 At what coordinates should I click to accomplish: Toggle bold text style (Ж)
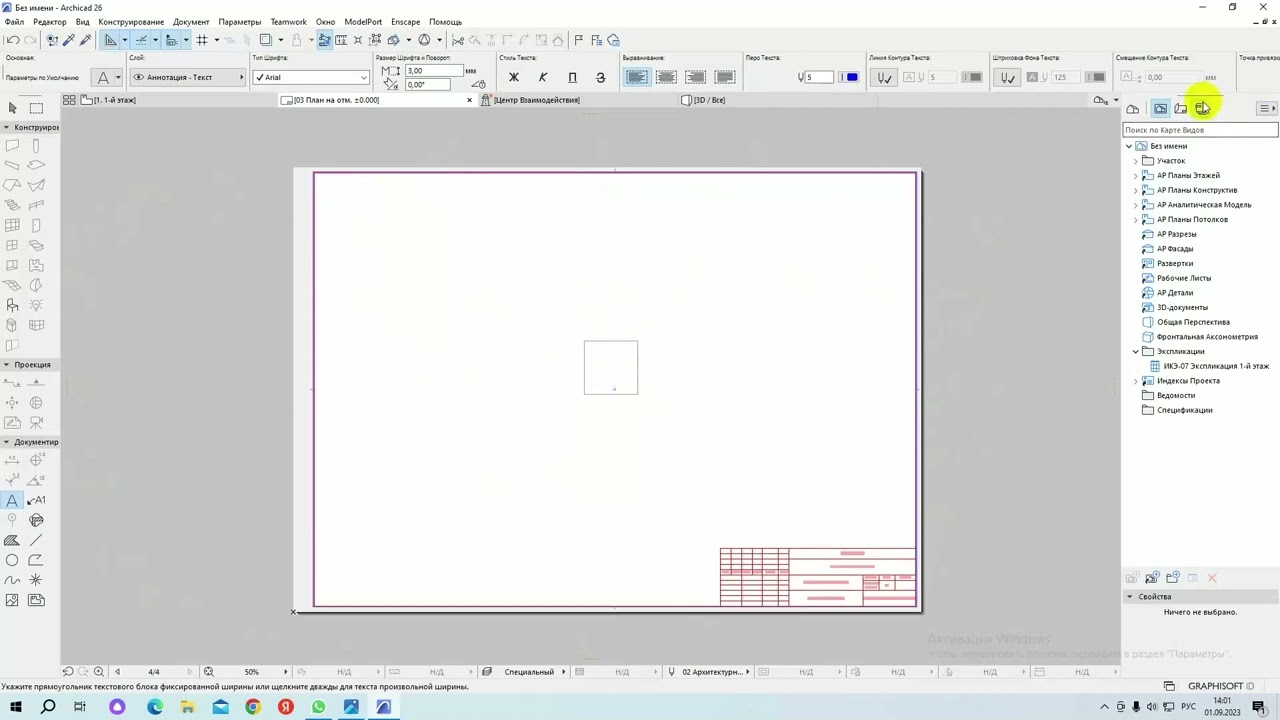click(x=514, y=77)
